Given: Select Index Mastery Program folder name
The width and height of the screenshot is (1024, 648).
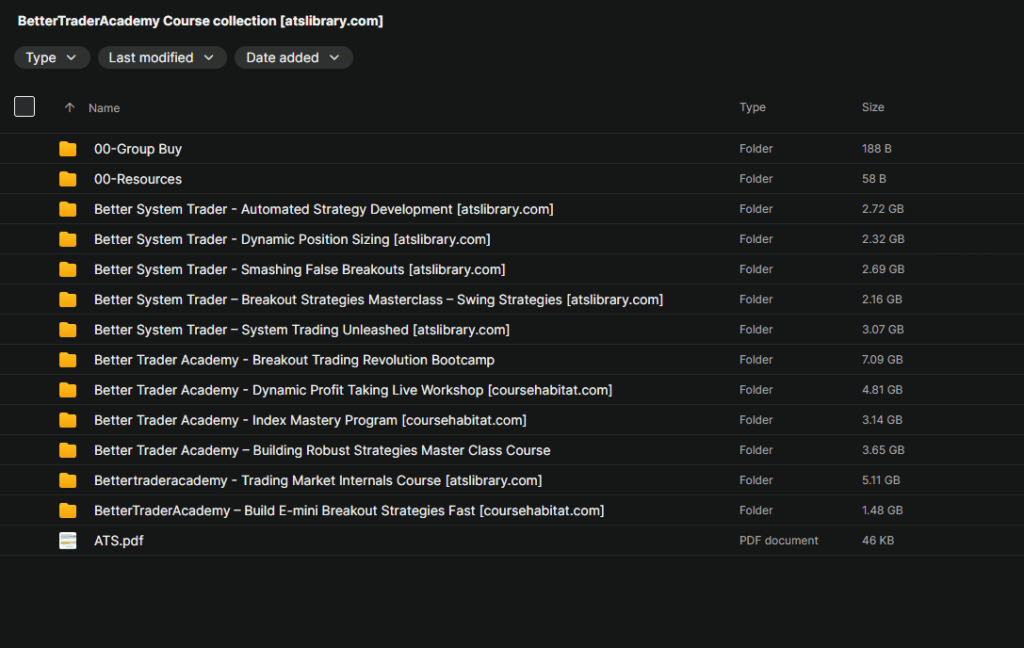Looking at the screenshot, I should 310,420.
